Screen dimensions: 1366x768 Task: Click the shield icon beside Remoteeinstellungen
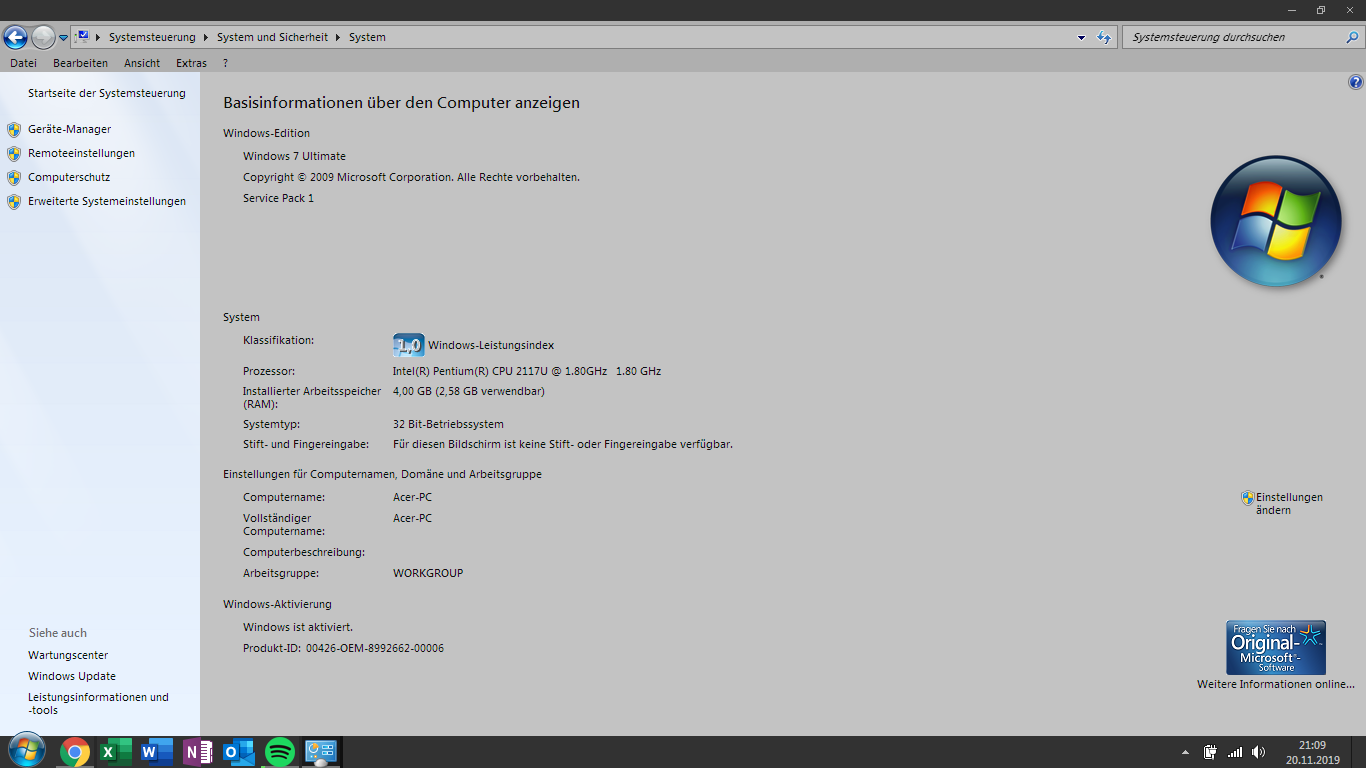(x=14, y=153)
